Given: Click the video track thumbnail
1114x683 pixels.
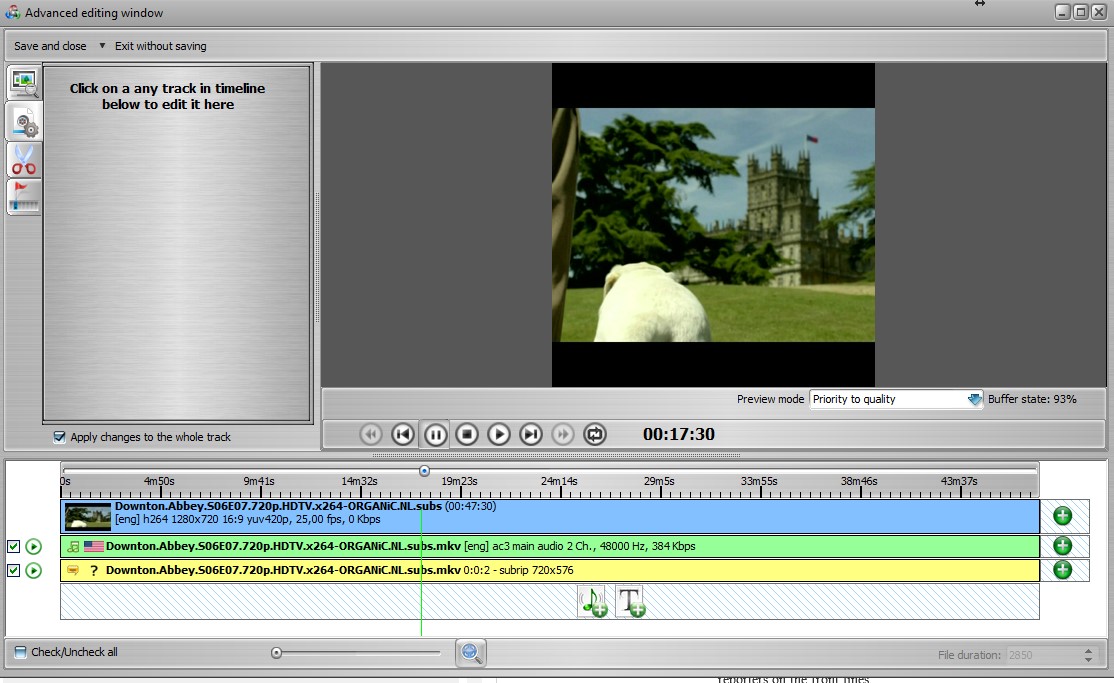Looking at the screenshot, I should pos(87,517).
